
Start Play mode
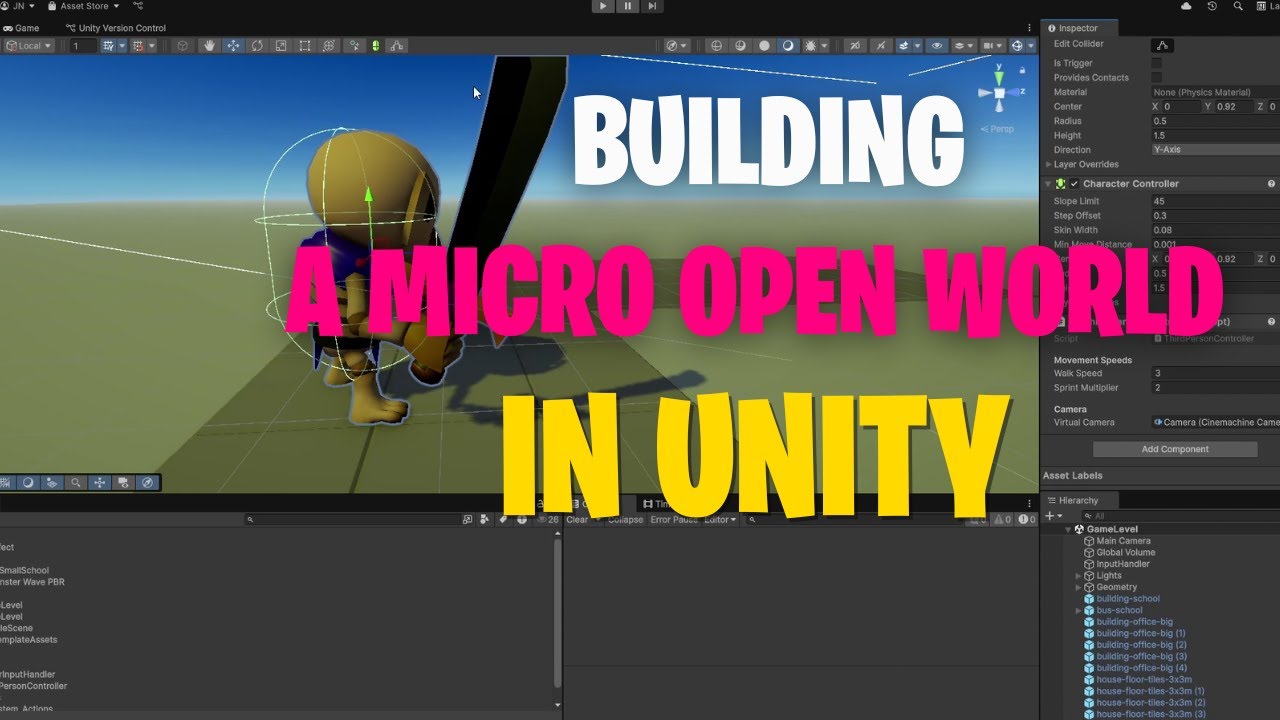[x=602, y=6]
